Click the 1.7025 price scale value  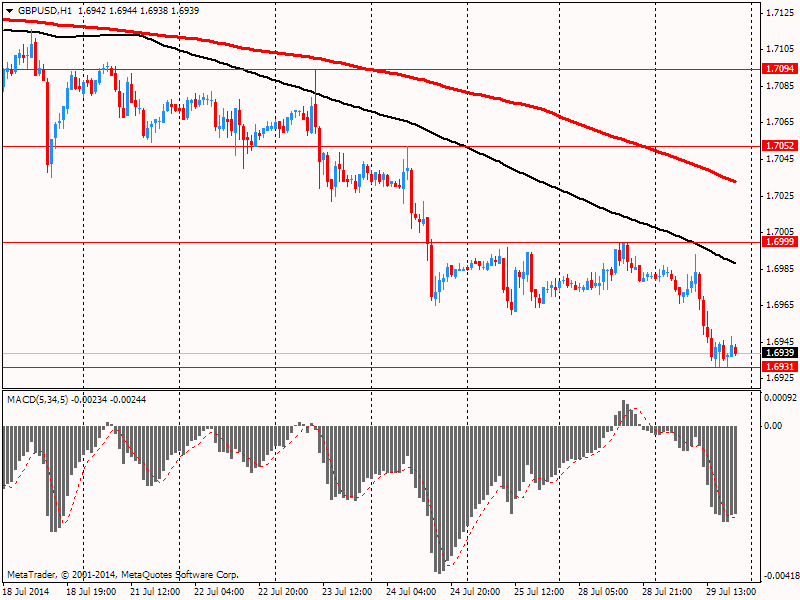[x=780, y=196]
